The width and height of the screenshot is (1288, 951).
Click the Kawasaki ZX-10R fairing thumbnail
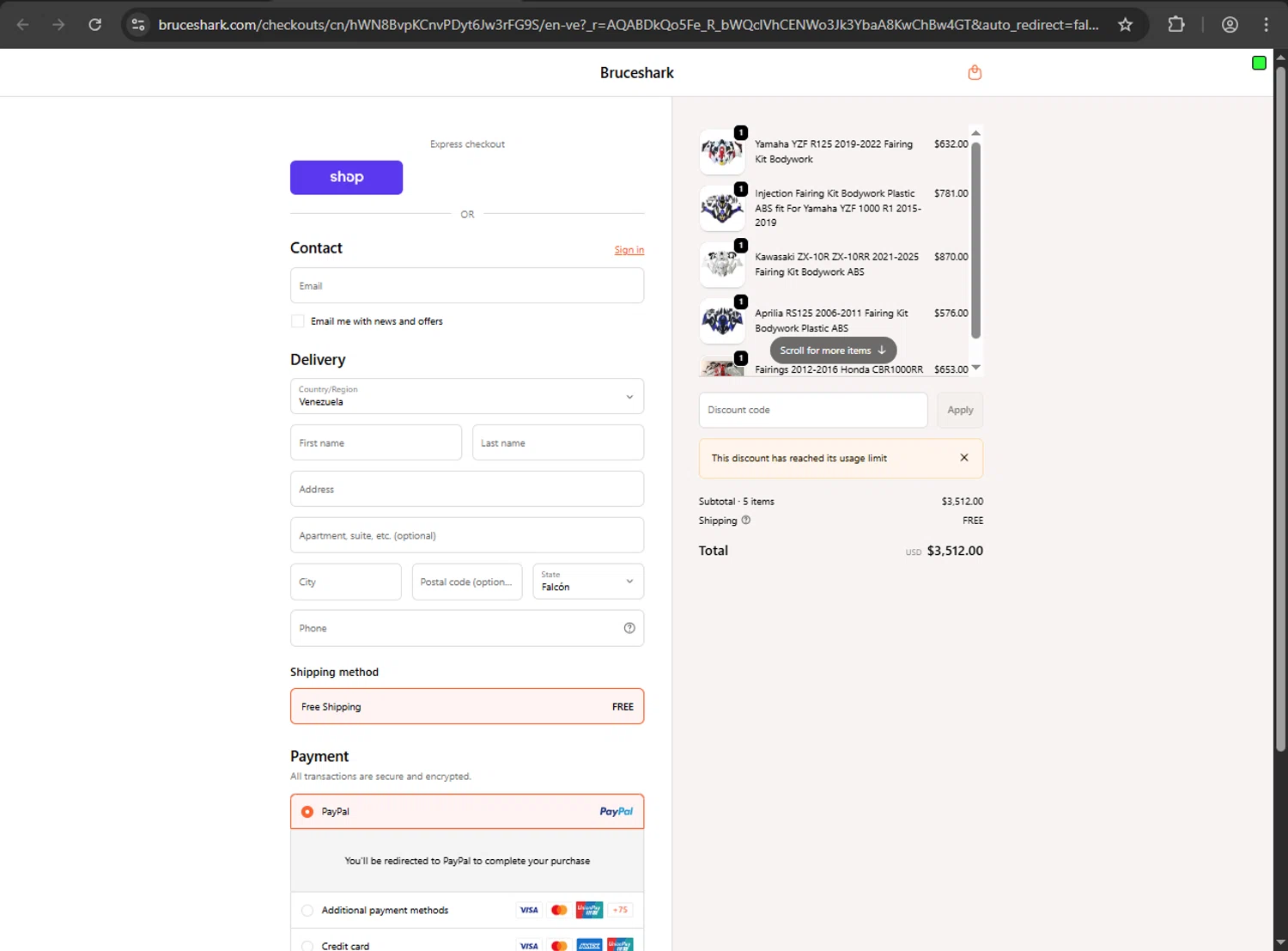[x=722, y=265]
